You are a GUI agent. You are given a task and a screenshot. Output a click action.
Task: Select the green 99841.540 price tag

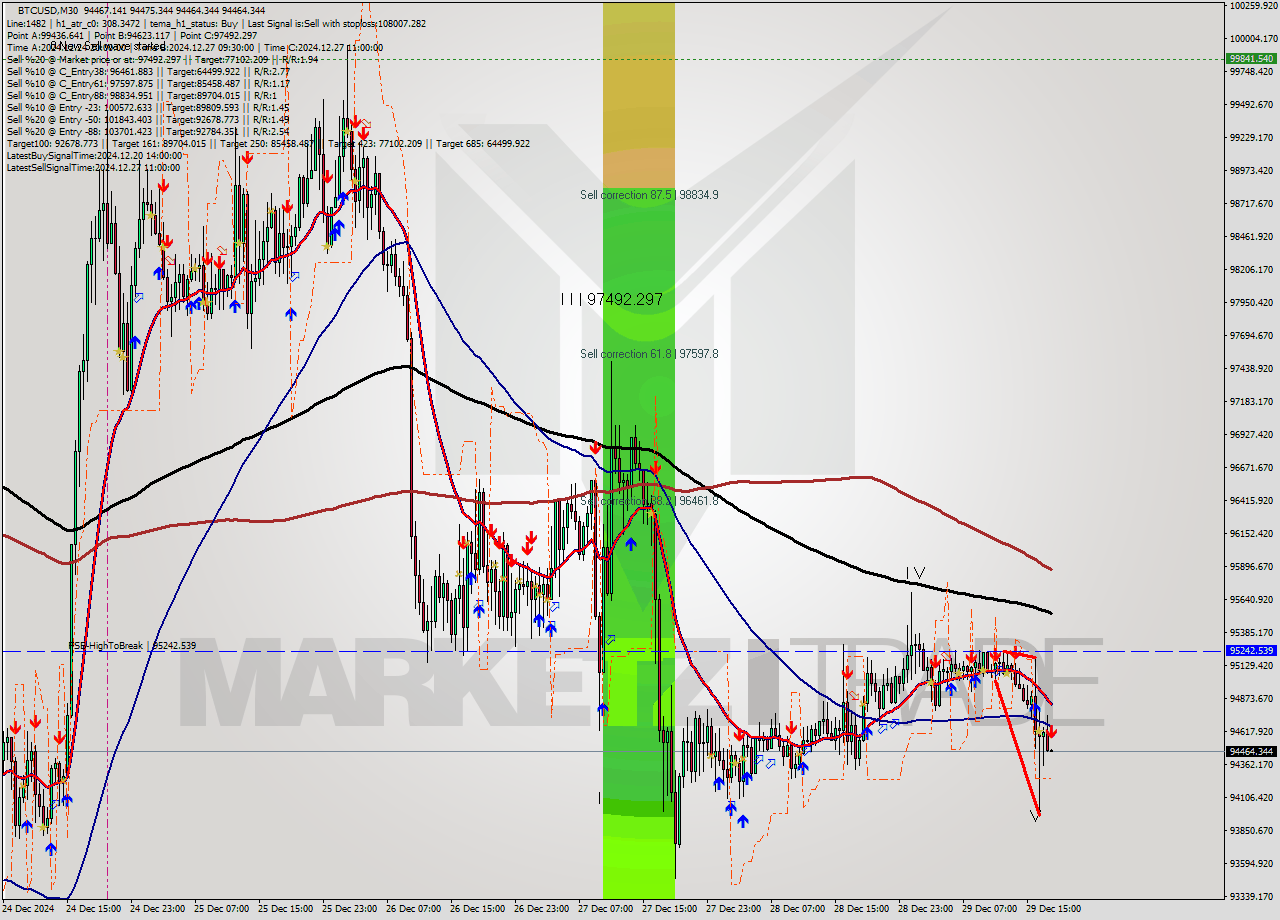point(1251,58)
